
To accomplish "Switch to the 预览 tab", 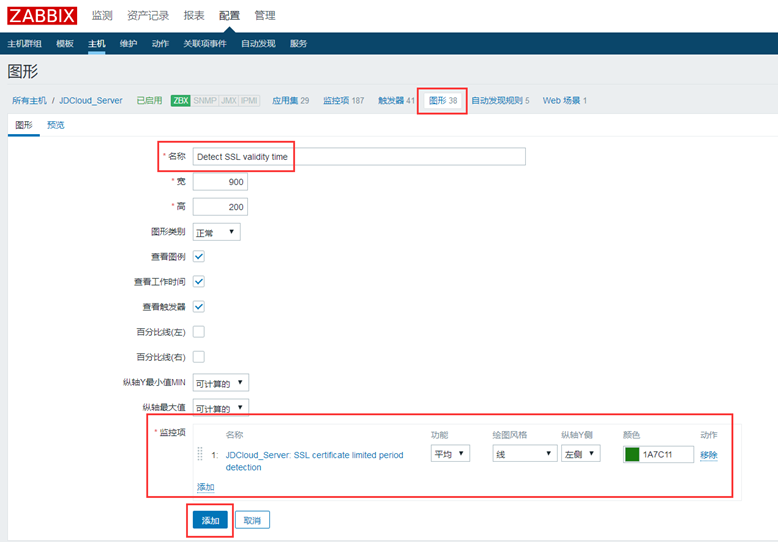I will point(56,125).
